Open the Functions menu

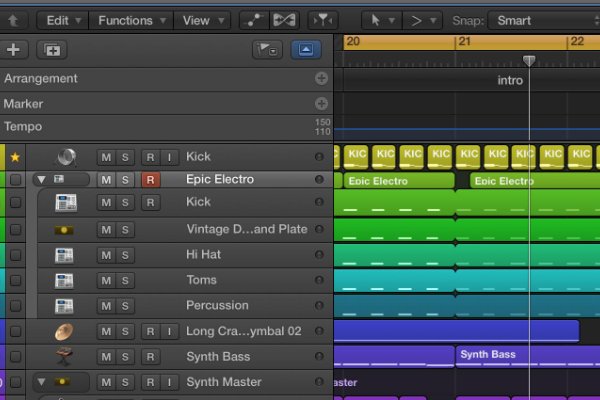pyautogui.click(x=130, y=20)
